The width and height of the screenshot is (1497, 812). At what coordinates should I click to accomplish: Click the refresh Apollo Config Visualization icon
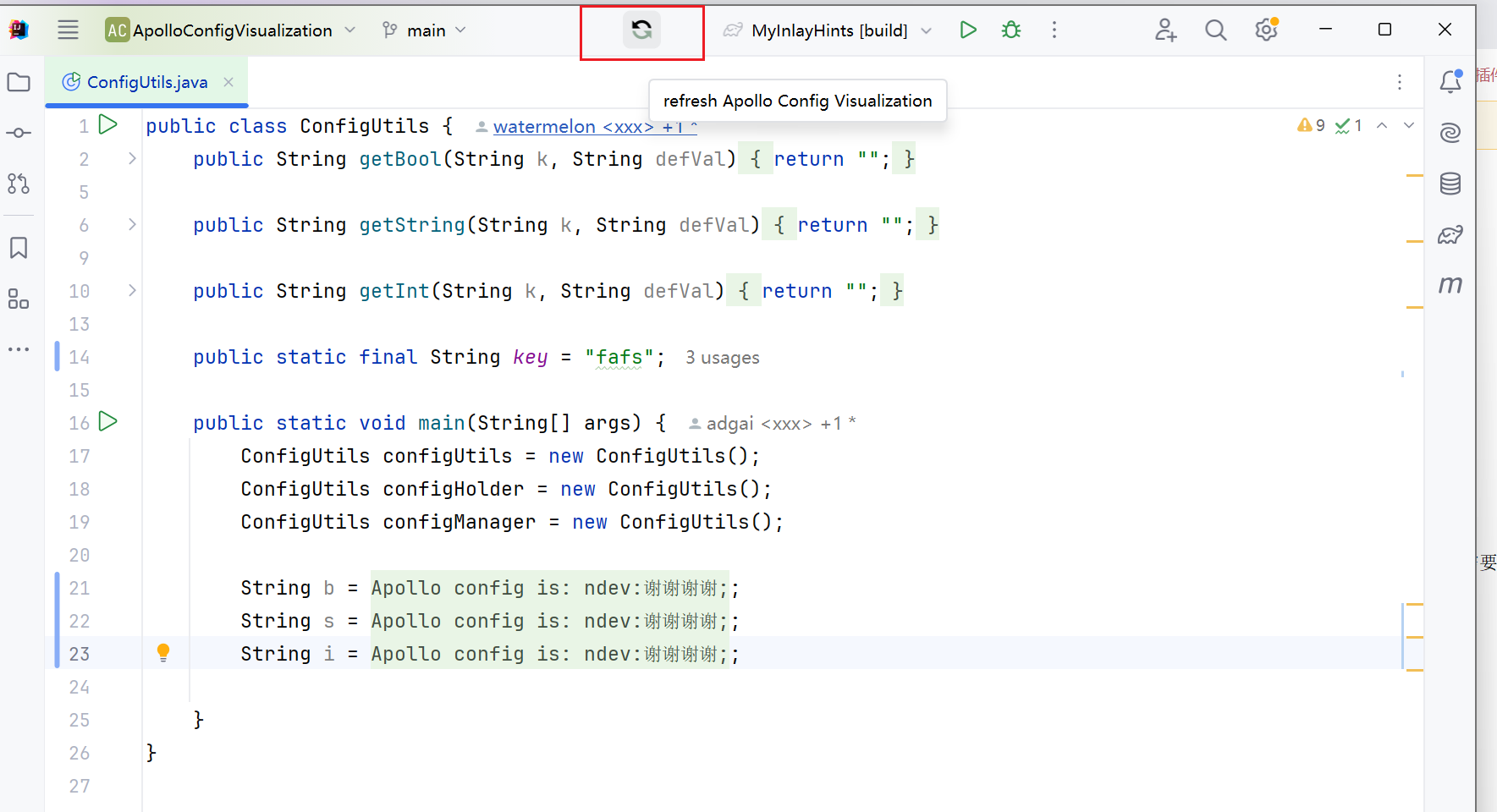[641, 30]
